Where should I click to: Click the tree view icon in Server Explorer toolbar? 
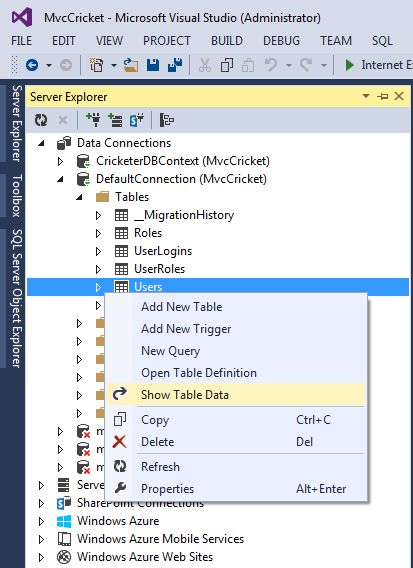pyautogui.click(x=167, y=120)
